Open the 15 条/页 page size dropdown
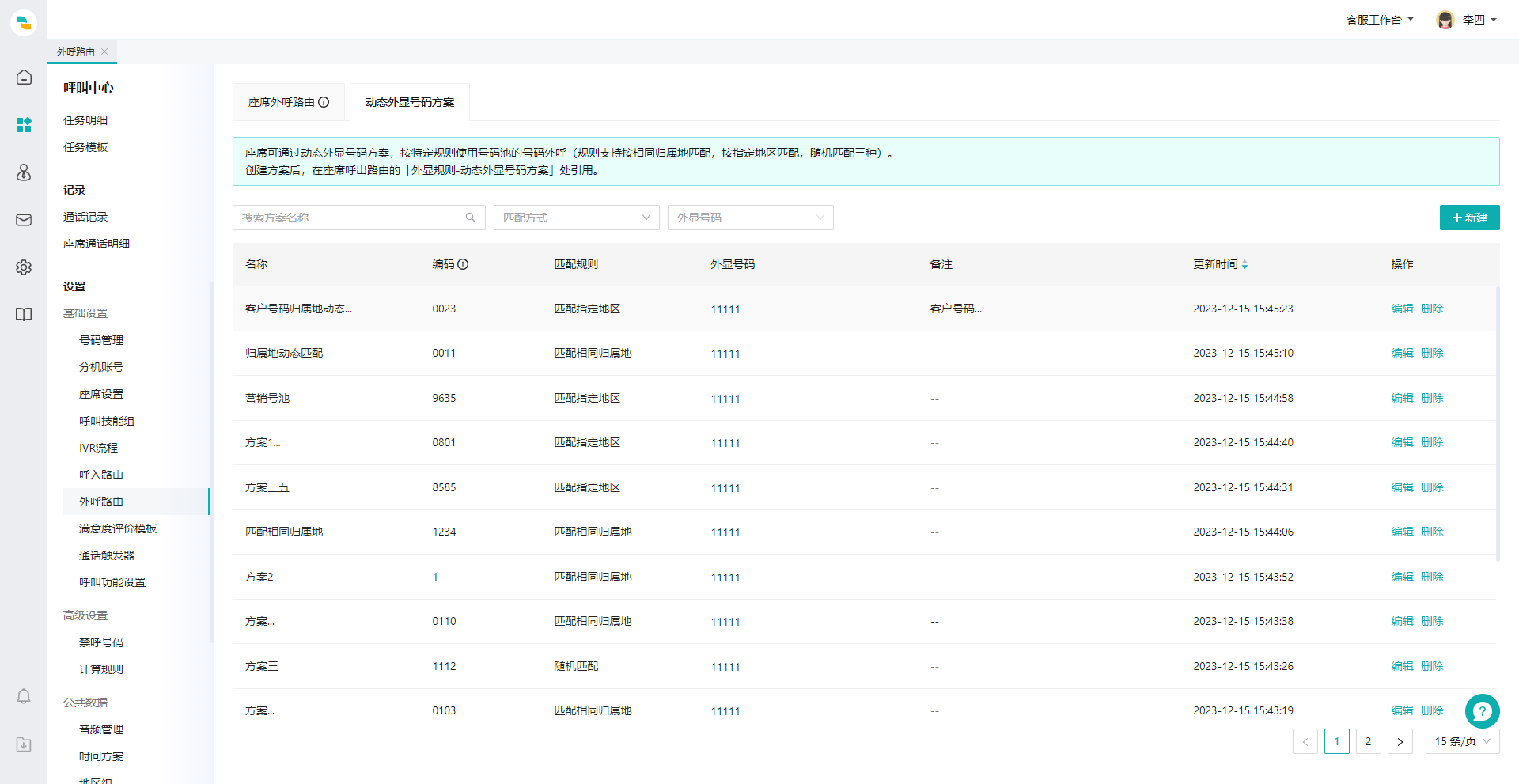The height and width of the screenshot is (784, 1519). 1463,741
